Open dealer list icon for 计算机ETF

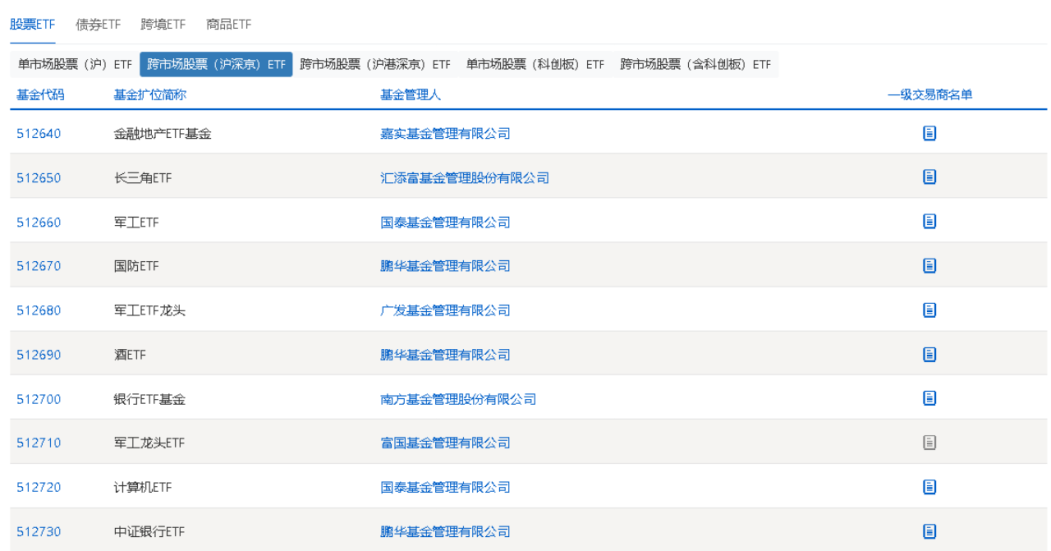[929, 487]
